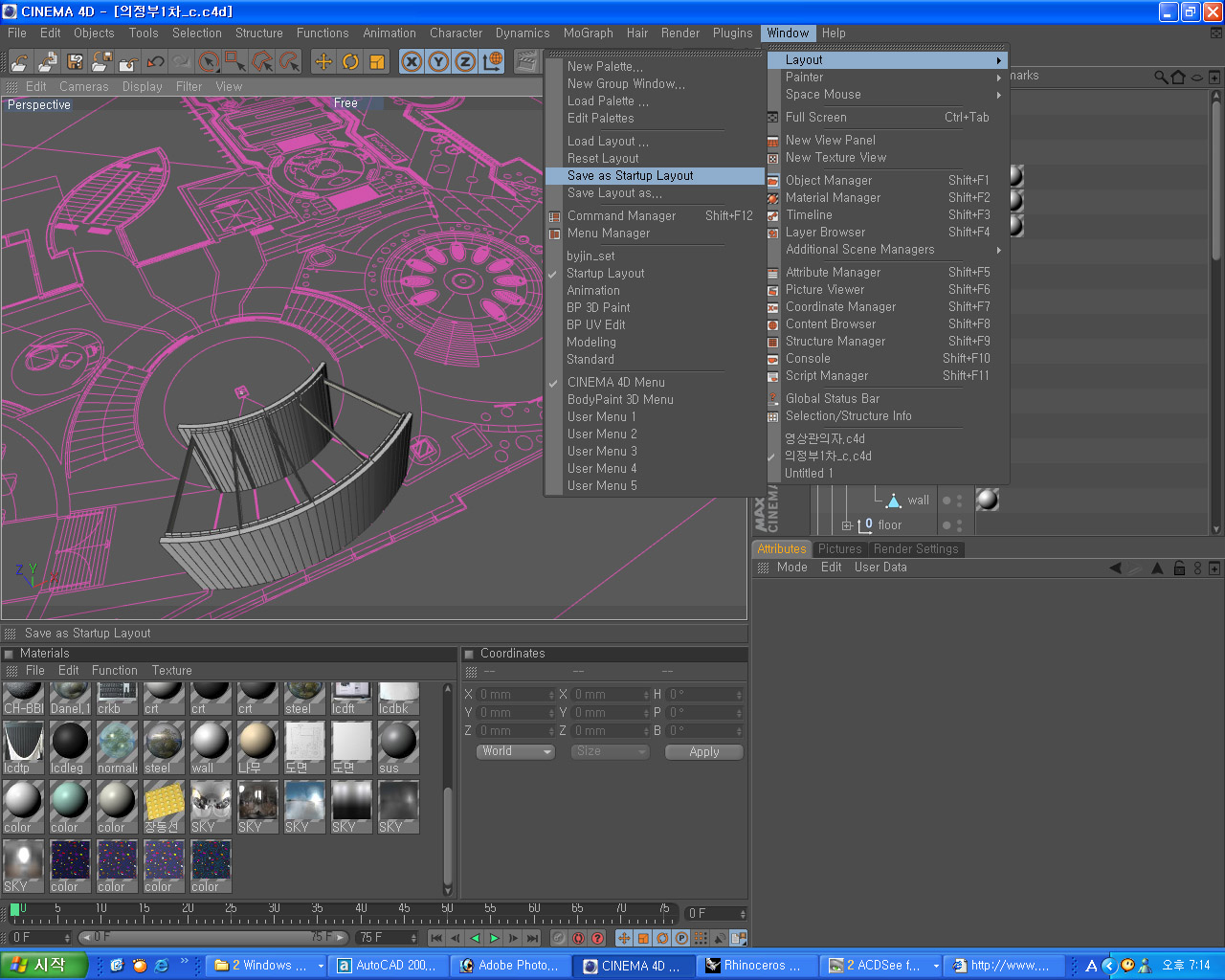The image size is (1225, 980).
Task: Click the Attribute Manager up arrow
Action: [x=1157, y=568]
